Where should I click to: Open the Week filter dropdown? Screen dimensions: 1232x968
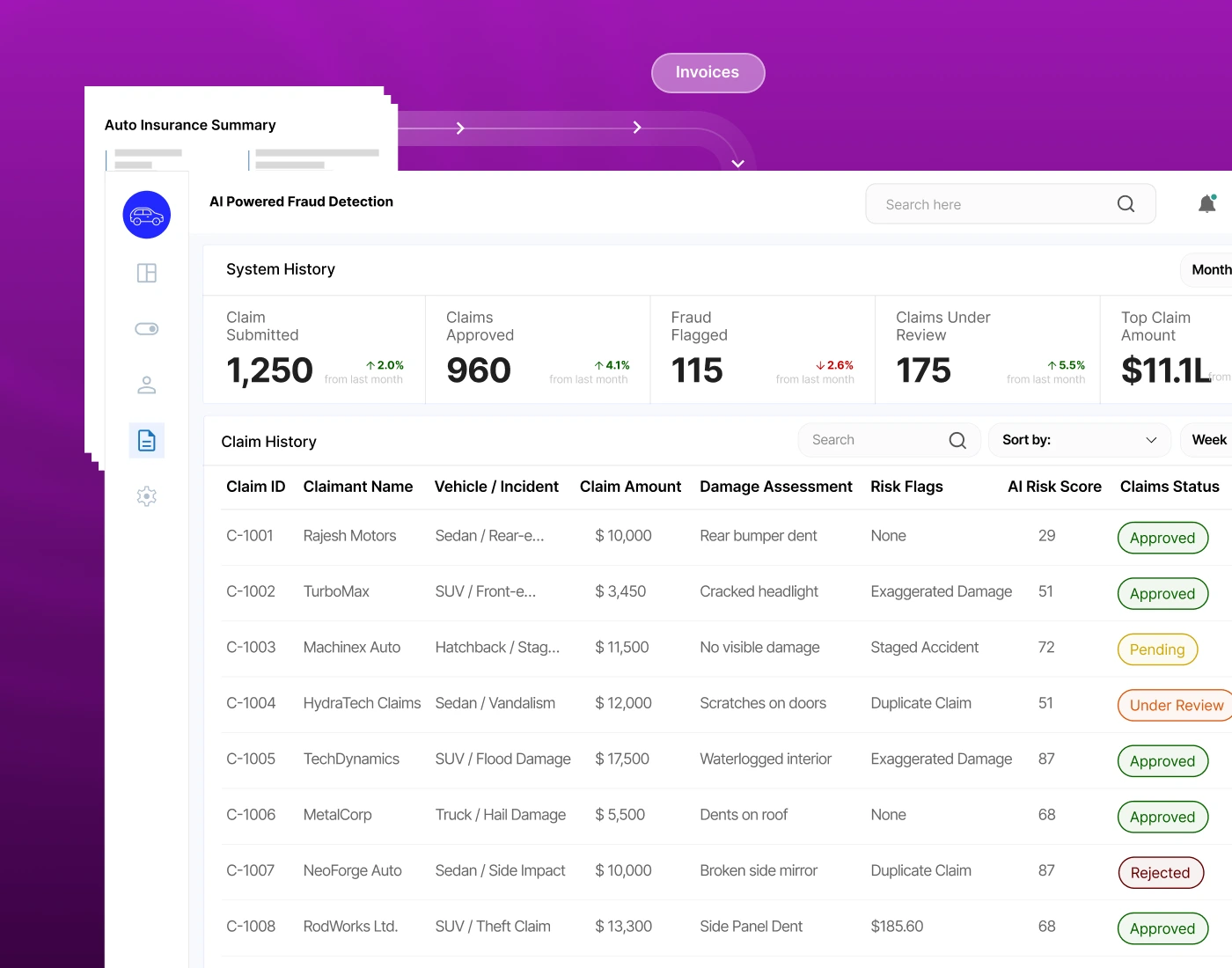(x=1207, y=440)
